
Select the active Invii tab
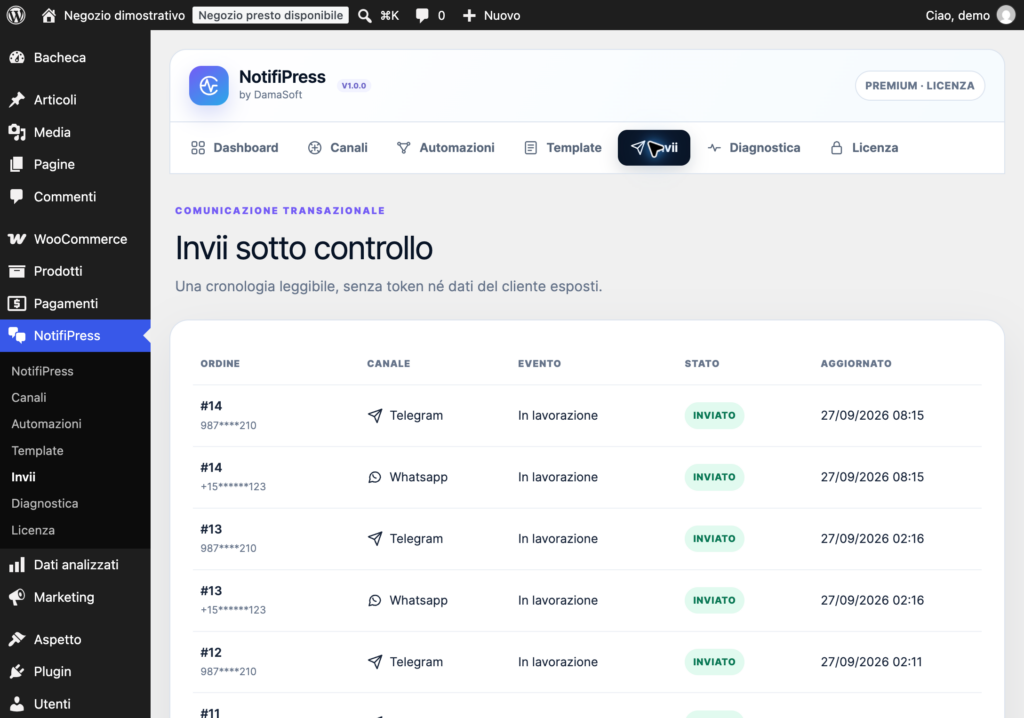654,148
